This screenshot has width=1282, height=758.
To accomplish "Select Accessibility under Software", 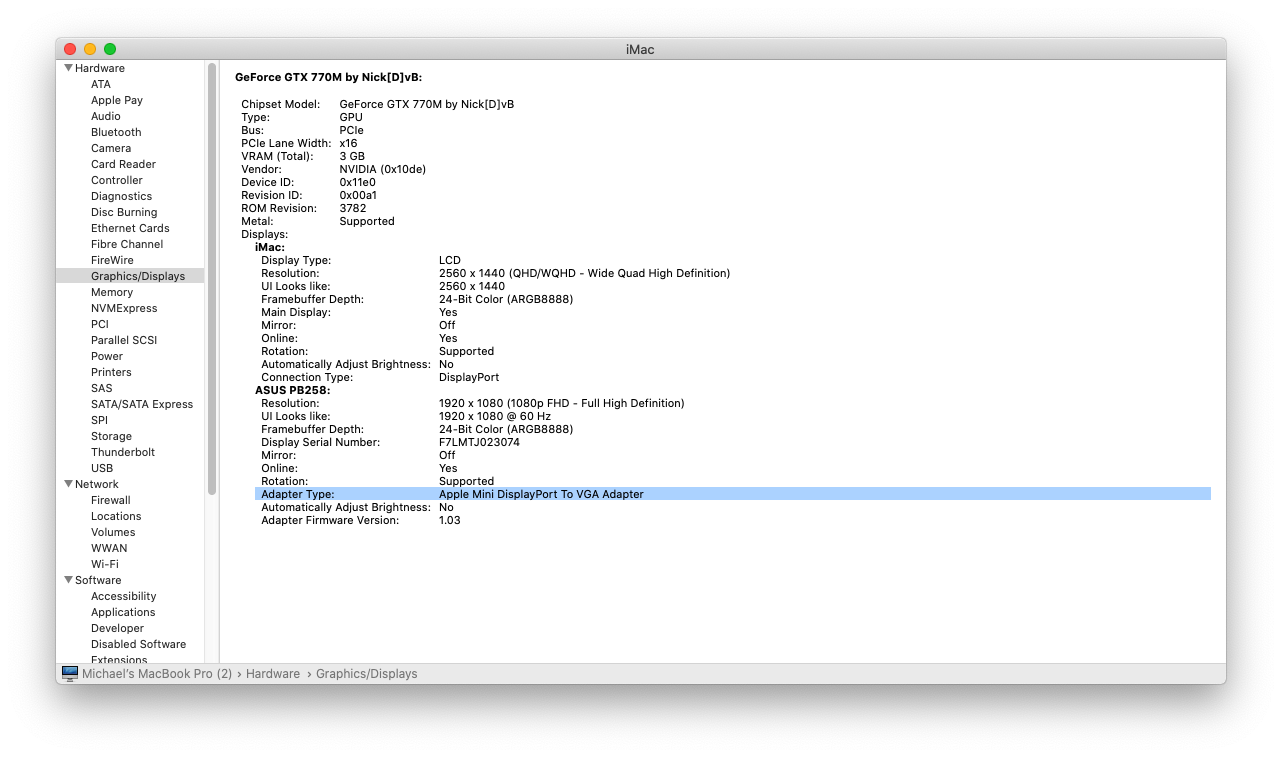I will (124, 596).
